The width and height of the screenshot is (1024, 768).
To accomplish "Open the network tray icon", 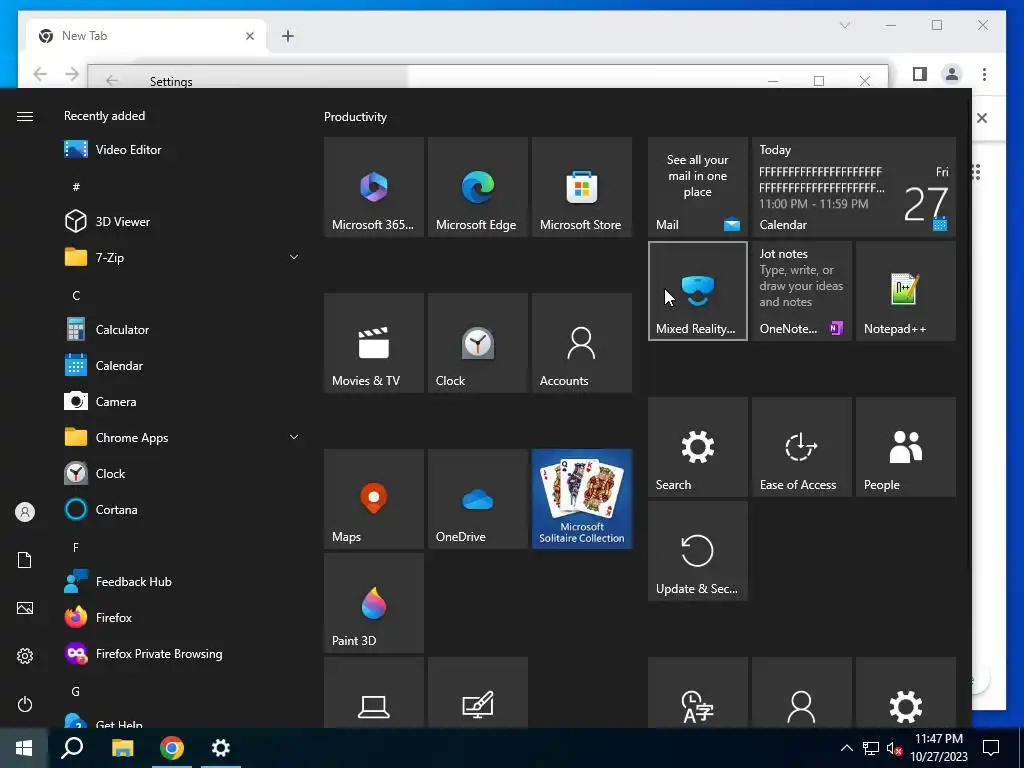I will 871,748.
